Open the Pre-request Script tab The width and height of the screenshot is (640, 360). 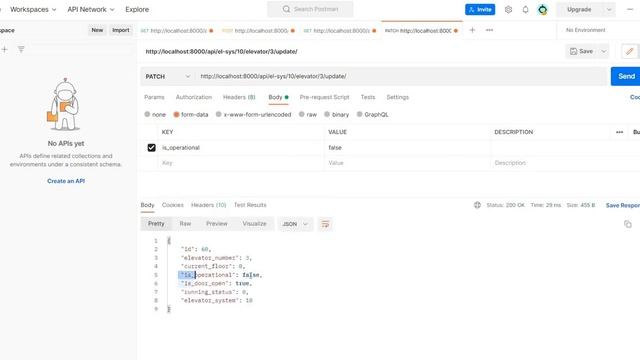(x=324, y=97)
